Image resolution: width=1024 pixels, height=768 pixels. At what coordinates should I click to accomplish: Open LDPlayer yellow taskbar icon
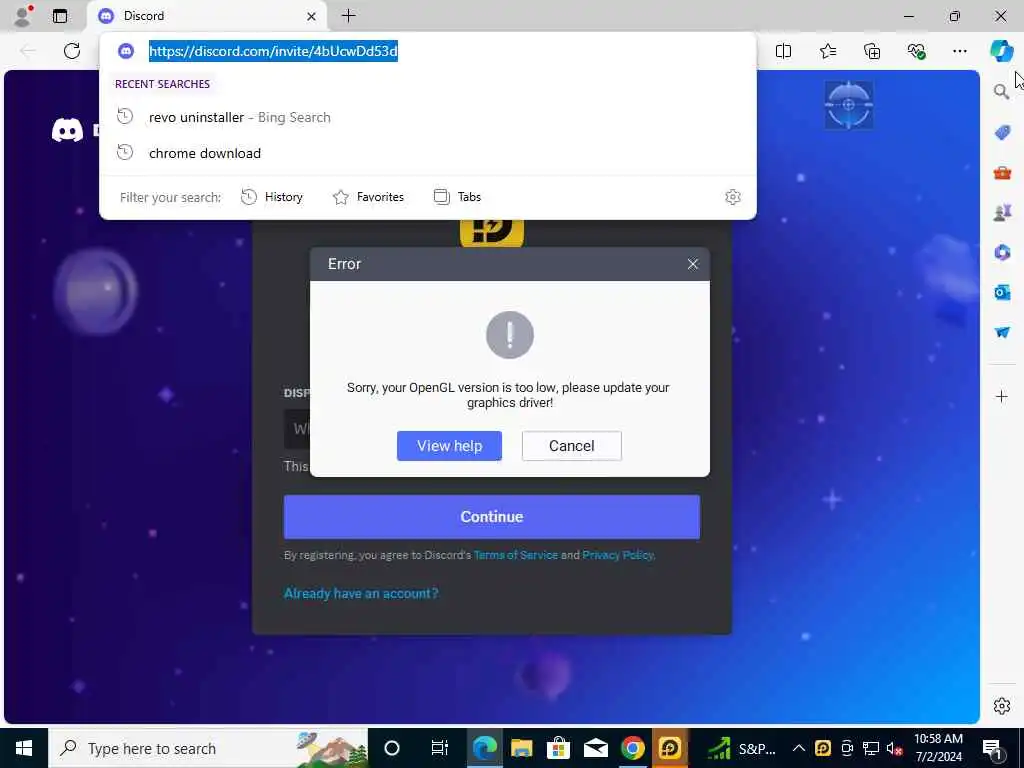pos(669,748)
